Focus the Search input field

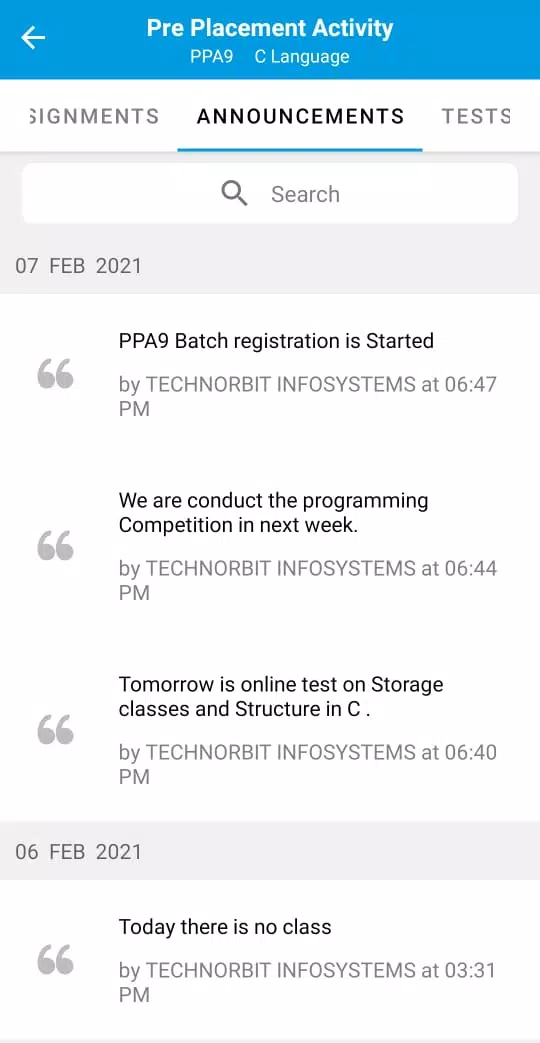click(x=270, y=194)
